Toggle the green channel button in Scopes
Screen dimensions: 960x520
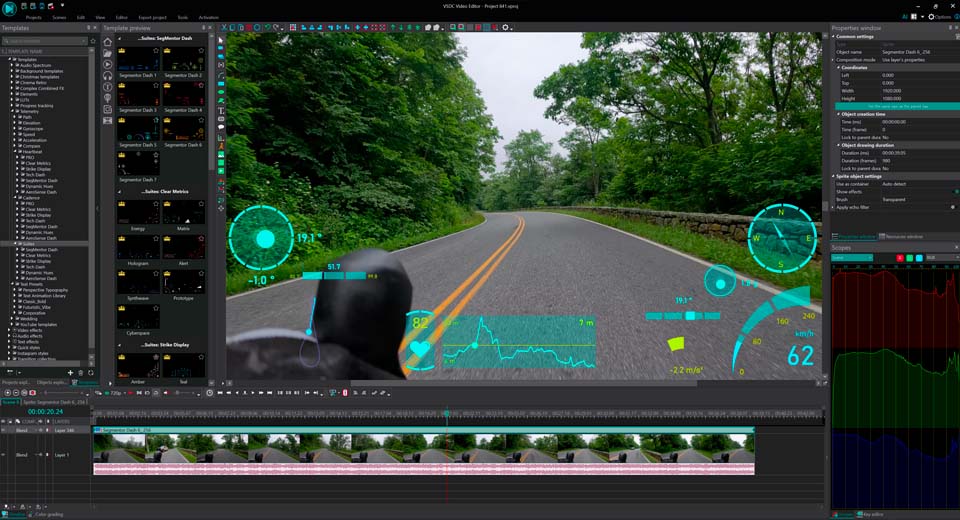tap(910, 258)
